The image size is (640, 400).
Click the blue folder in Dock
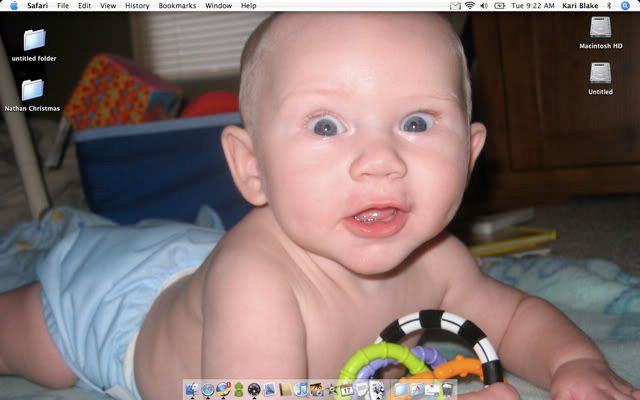coord(401,389)
